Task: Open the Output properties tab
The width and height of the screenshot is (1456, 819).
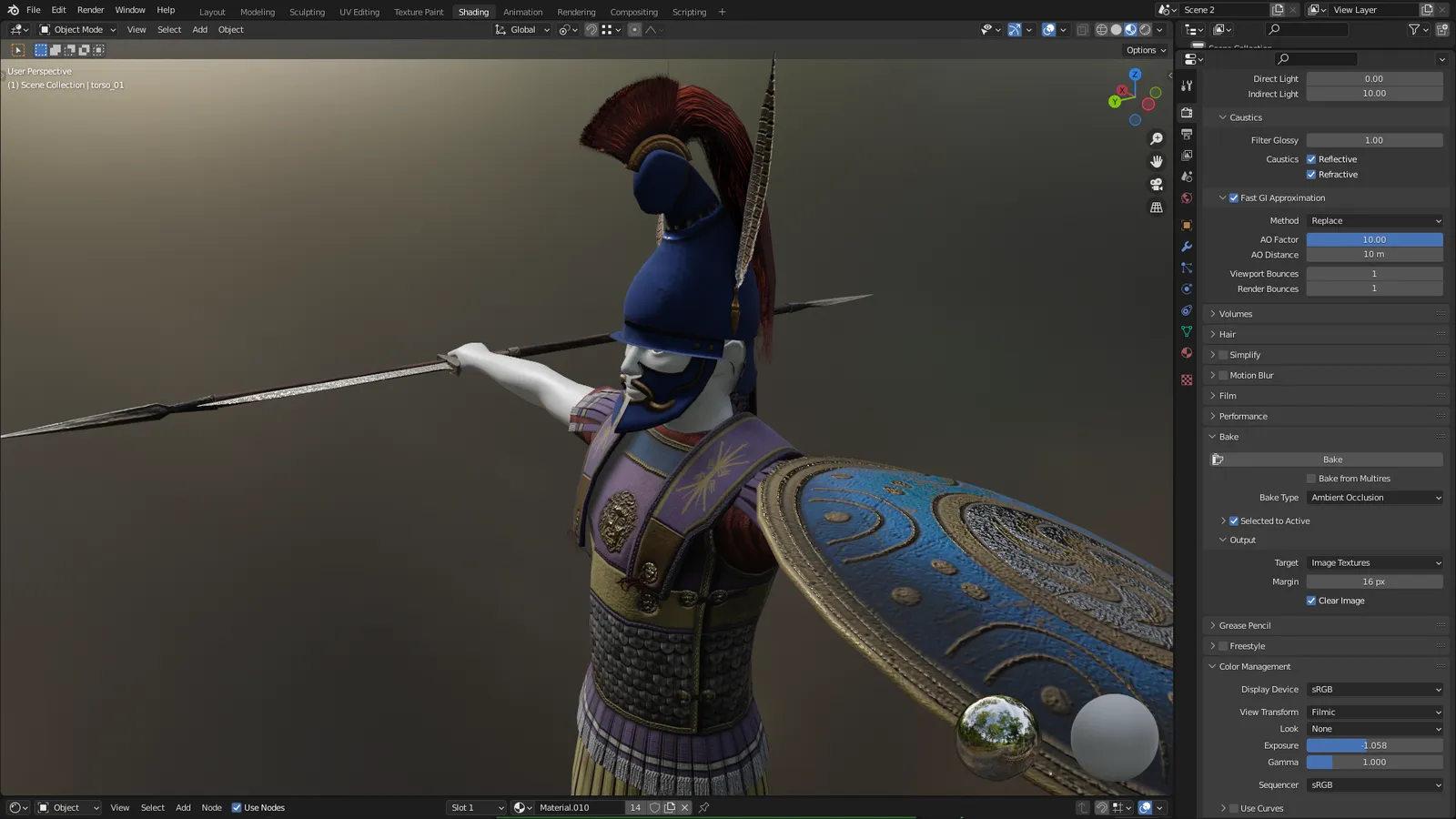Action: pos(1187,134)
